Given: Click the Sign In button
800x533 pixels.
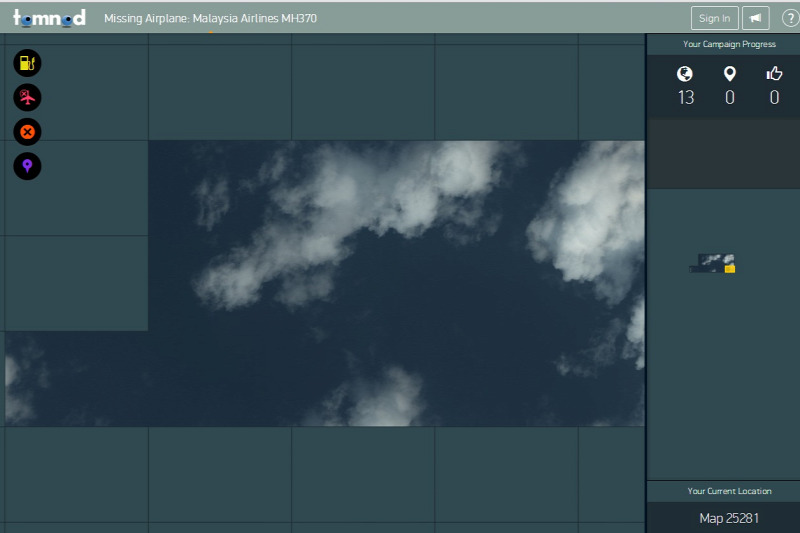Looking at the screenshot, I should 714,18.
